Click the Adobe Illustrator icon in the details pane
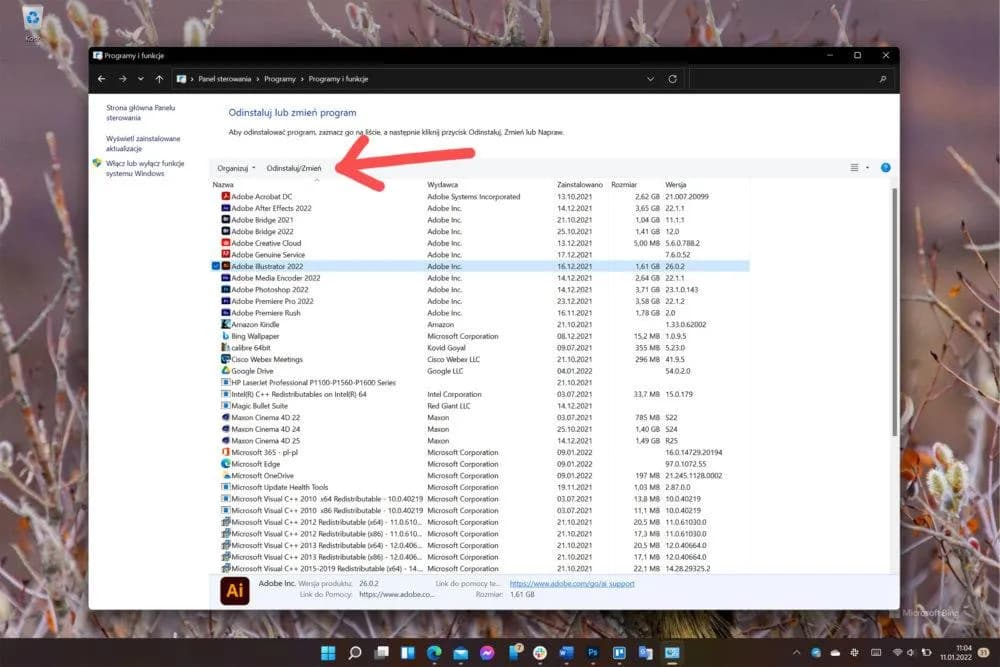The width and height of the screenshot is (1000, 667). point(233,590)
